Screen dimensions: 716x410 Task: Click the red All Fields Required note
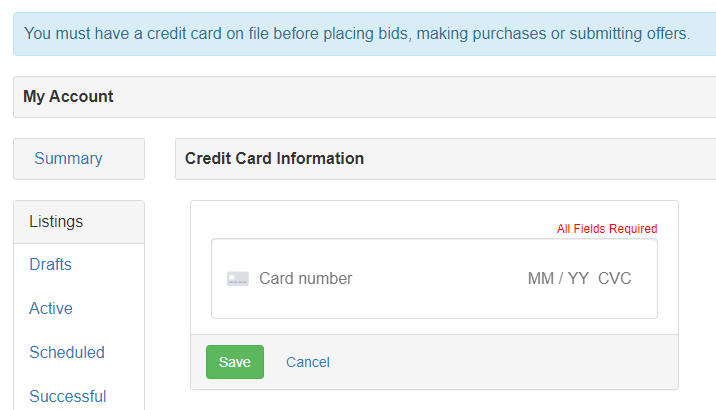[x=607, y=228]
